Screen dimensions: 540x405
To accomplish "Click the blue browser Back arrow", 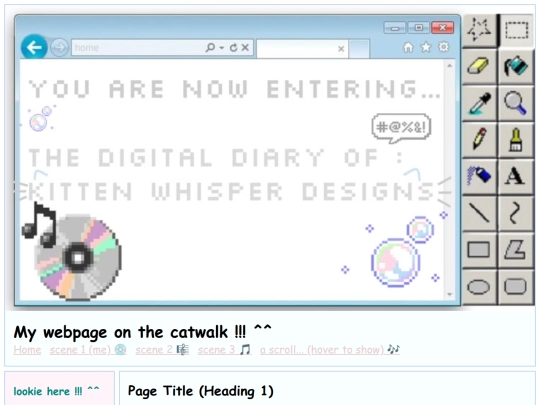I will point(34,47).
